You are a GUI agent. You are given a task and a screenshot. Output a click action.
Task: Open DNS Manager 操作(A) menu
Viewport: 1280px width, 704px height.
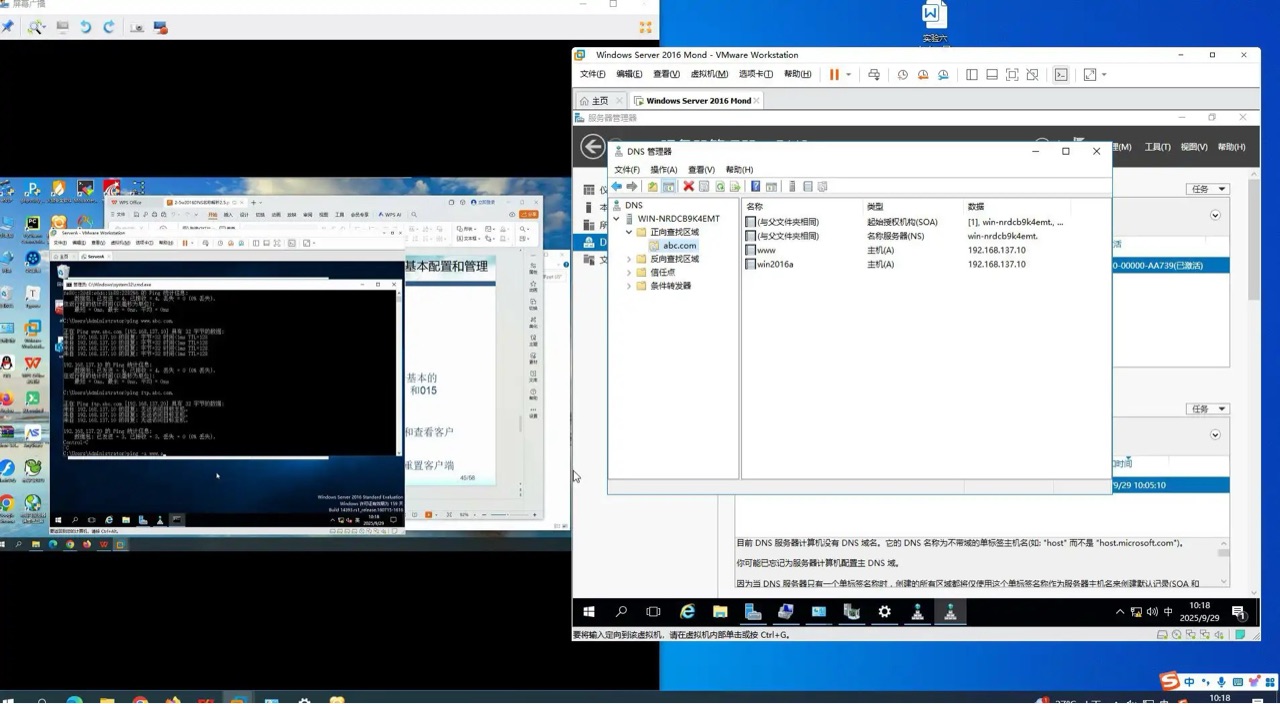663,170
